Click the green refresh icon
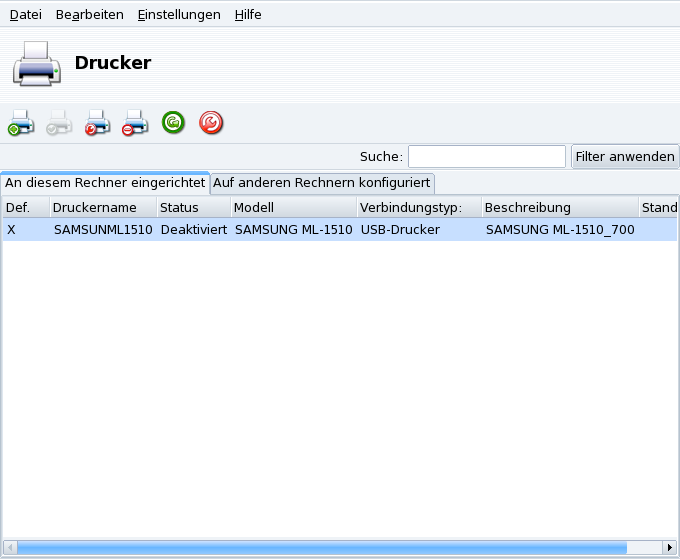The image size is (680, 560). click(173, 123)
